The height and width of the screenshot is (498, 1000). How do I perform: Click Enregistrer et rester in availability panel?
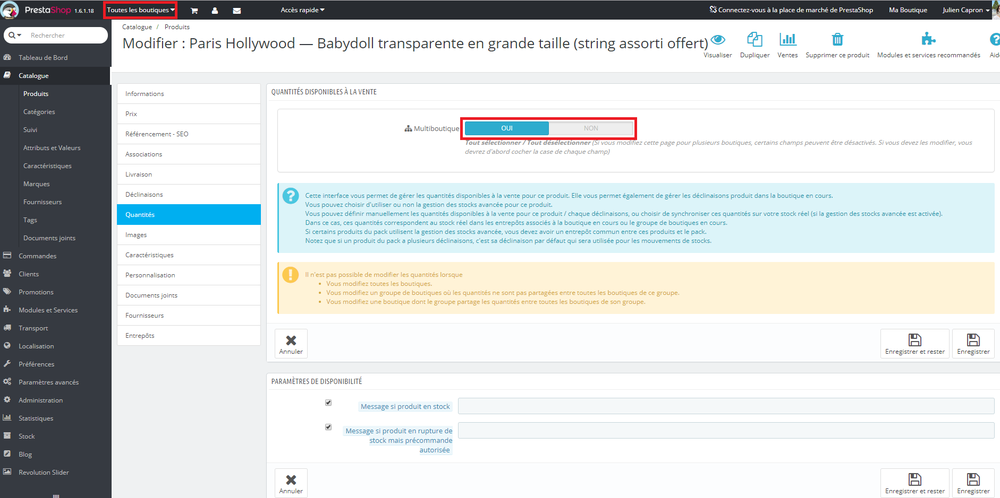tap(915, 483)
